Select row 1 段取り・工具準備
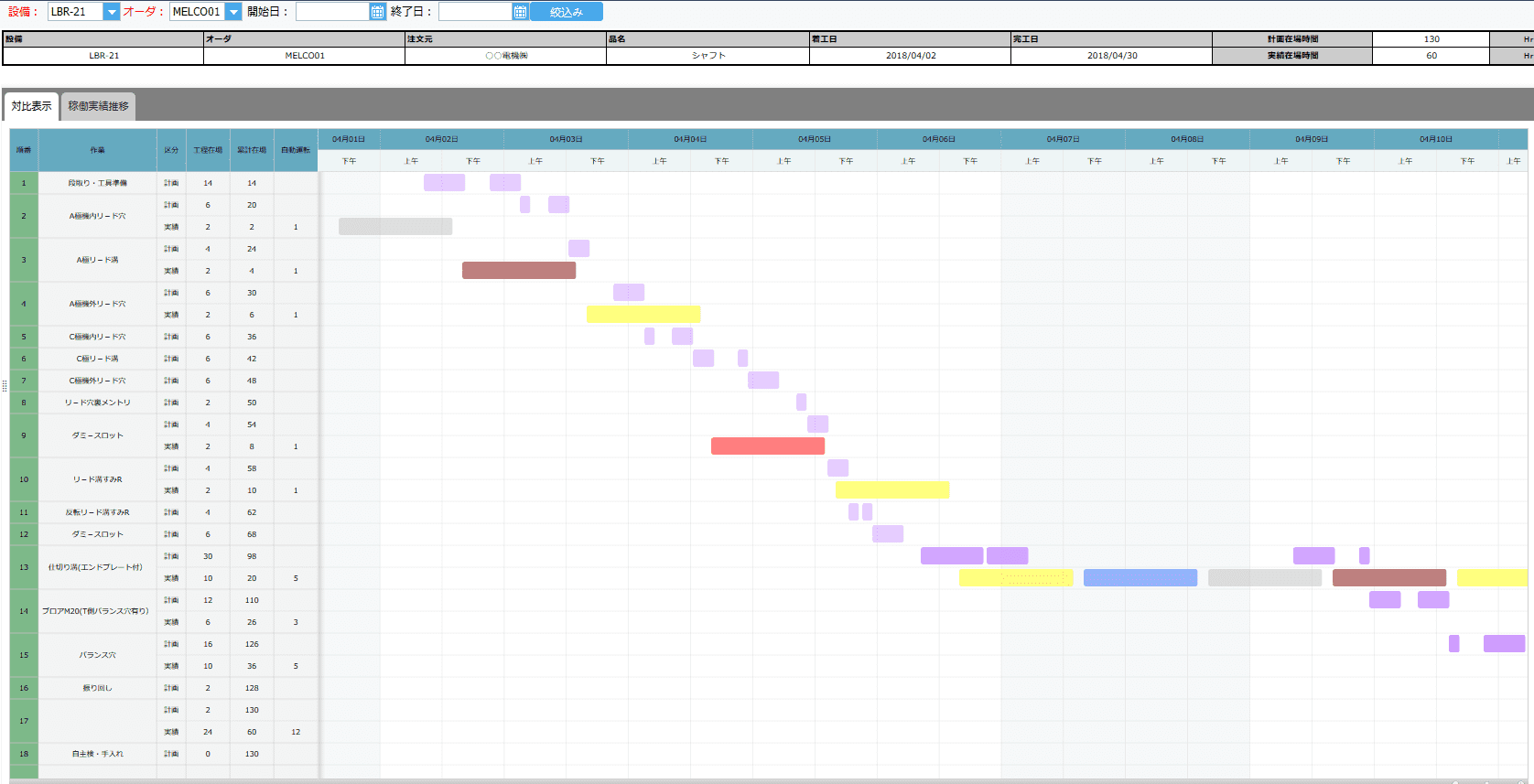1534x784 pixels. 97,183
